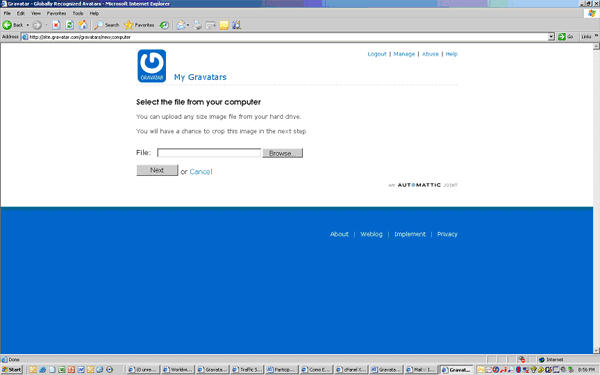This screenshot has width=600, height=375.
Task: Click the Messenger toolbar icon
Action: tap(236, 25)
